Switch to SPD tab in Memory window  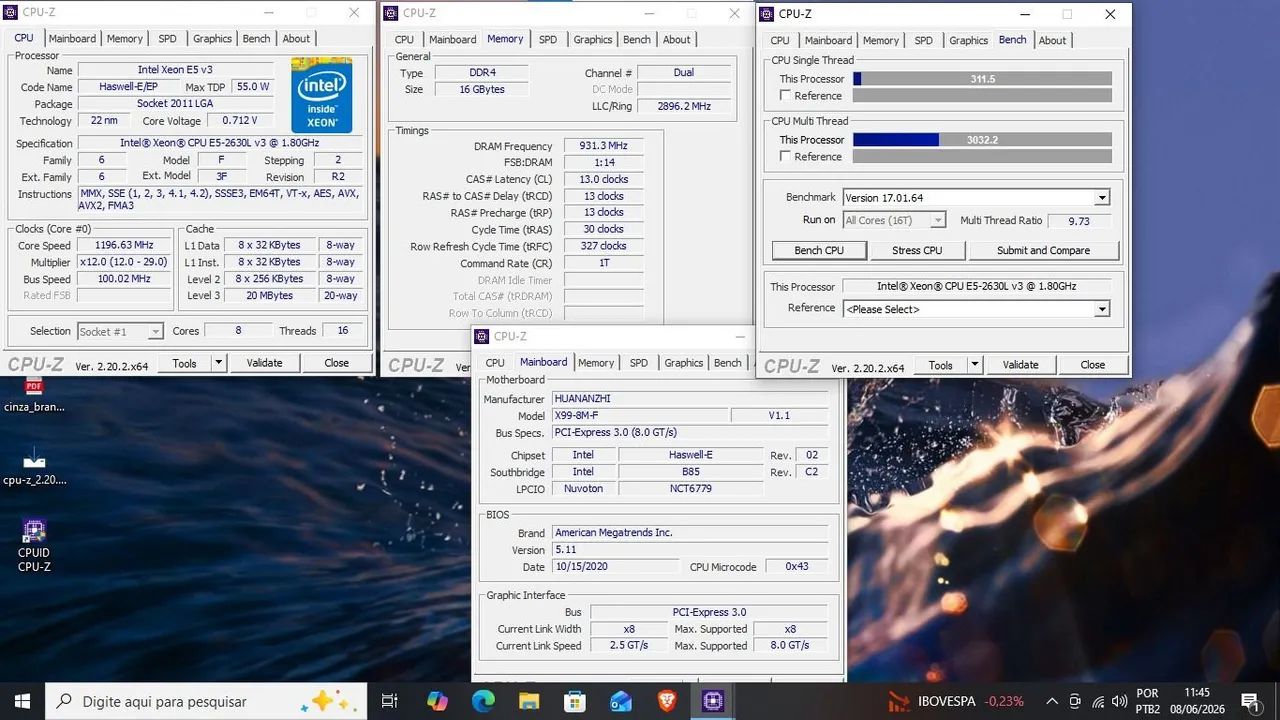(x=548, y=39)
